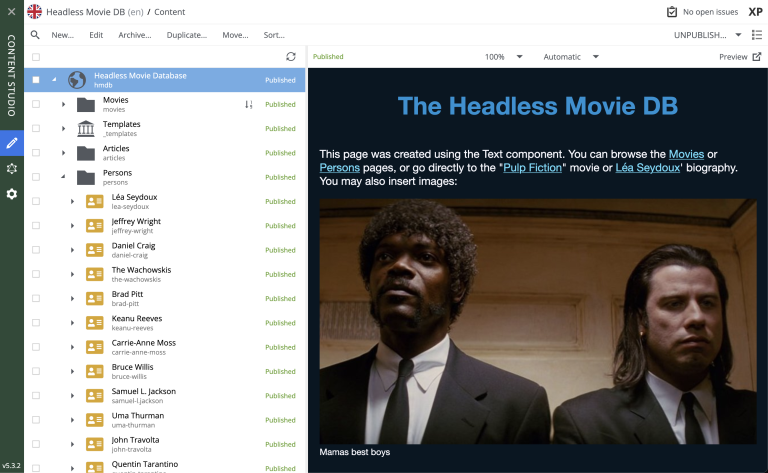Click Archive... in the toolbar

(135, 35)
